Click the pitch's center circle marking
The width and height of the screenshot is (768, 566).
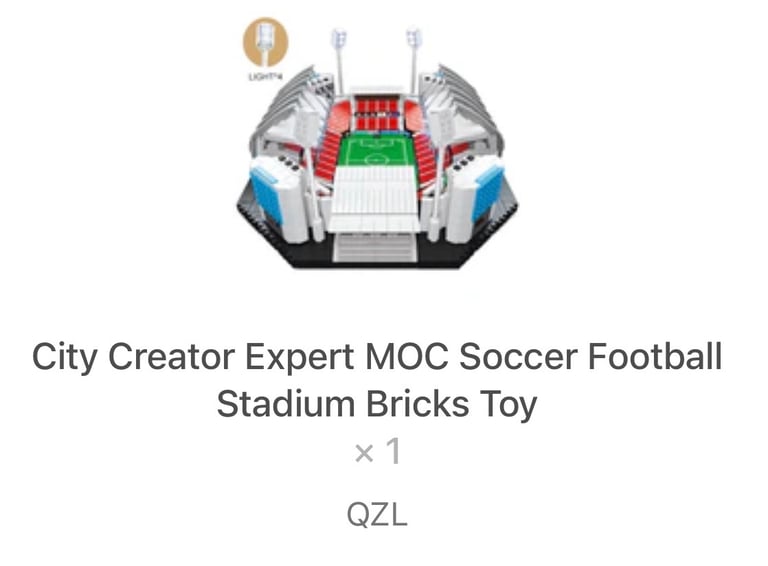(x=377, y=160)
